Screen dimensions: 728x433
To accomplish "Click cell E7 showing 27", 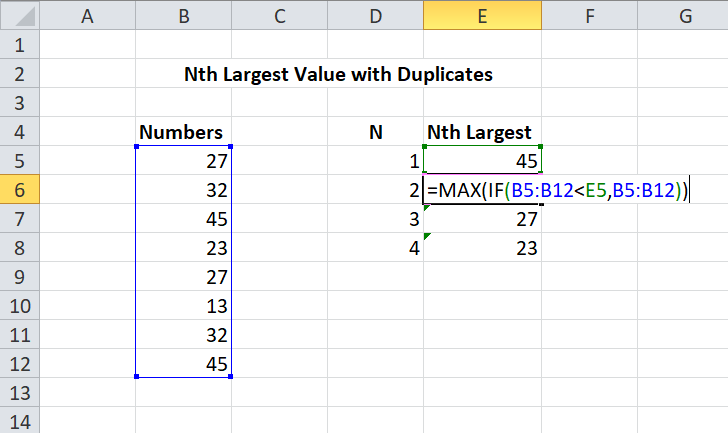I will point(482,219).
